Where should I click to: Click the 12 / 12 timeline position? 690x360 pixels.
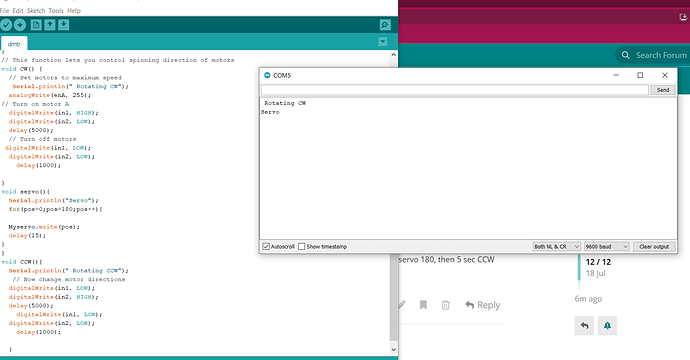(x=598, y=262)
